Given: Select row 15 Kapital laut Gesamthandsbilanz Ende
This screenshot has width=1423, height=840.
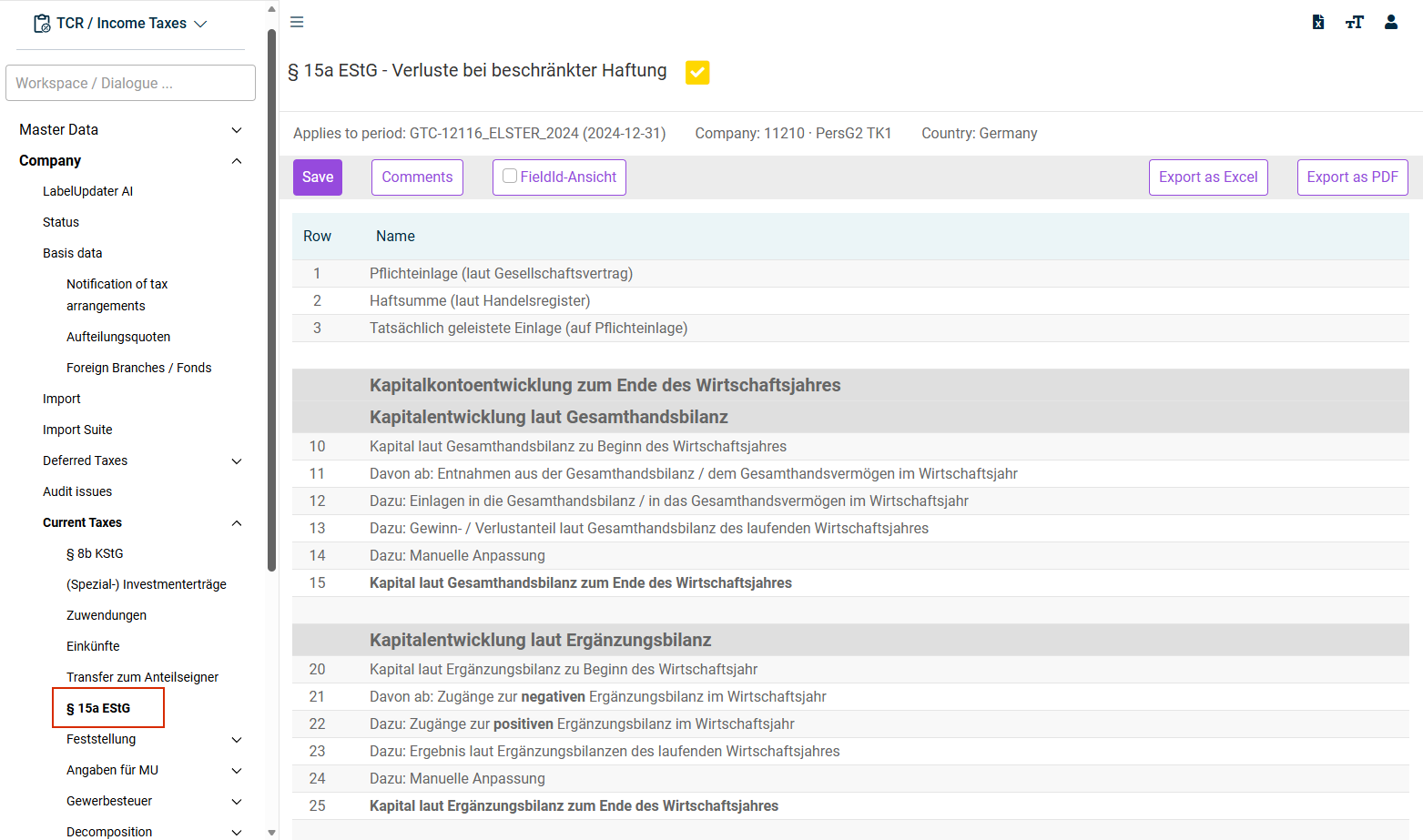Looking at the screenshot, I should (x=850, y=583).
